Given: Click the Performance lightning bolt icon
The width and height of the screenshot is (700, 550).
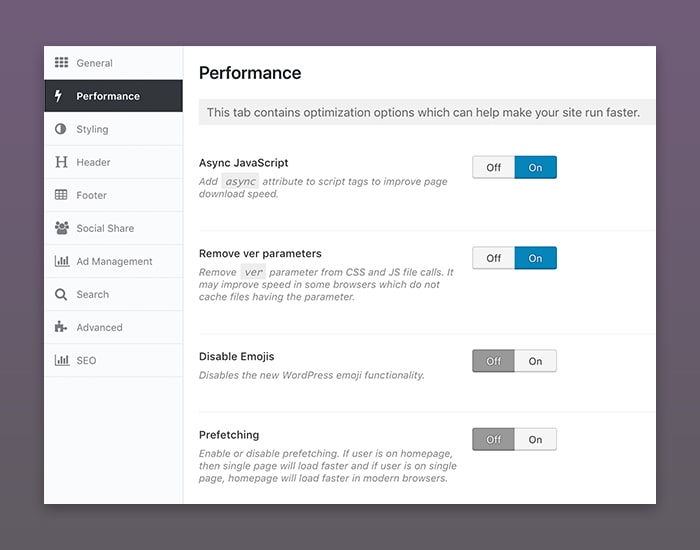Looking at the screenshot, I should [58, 96].
